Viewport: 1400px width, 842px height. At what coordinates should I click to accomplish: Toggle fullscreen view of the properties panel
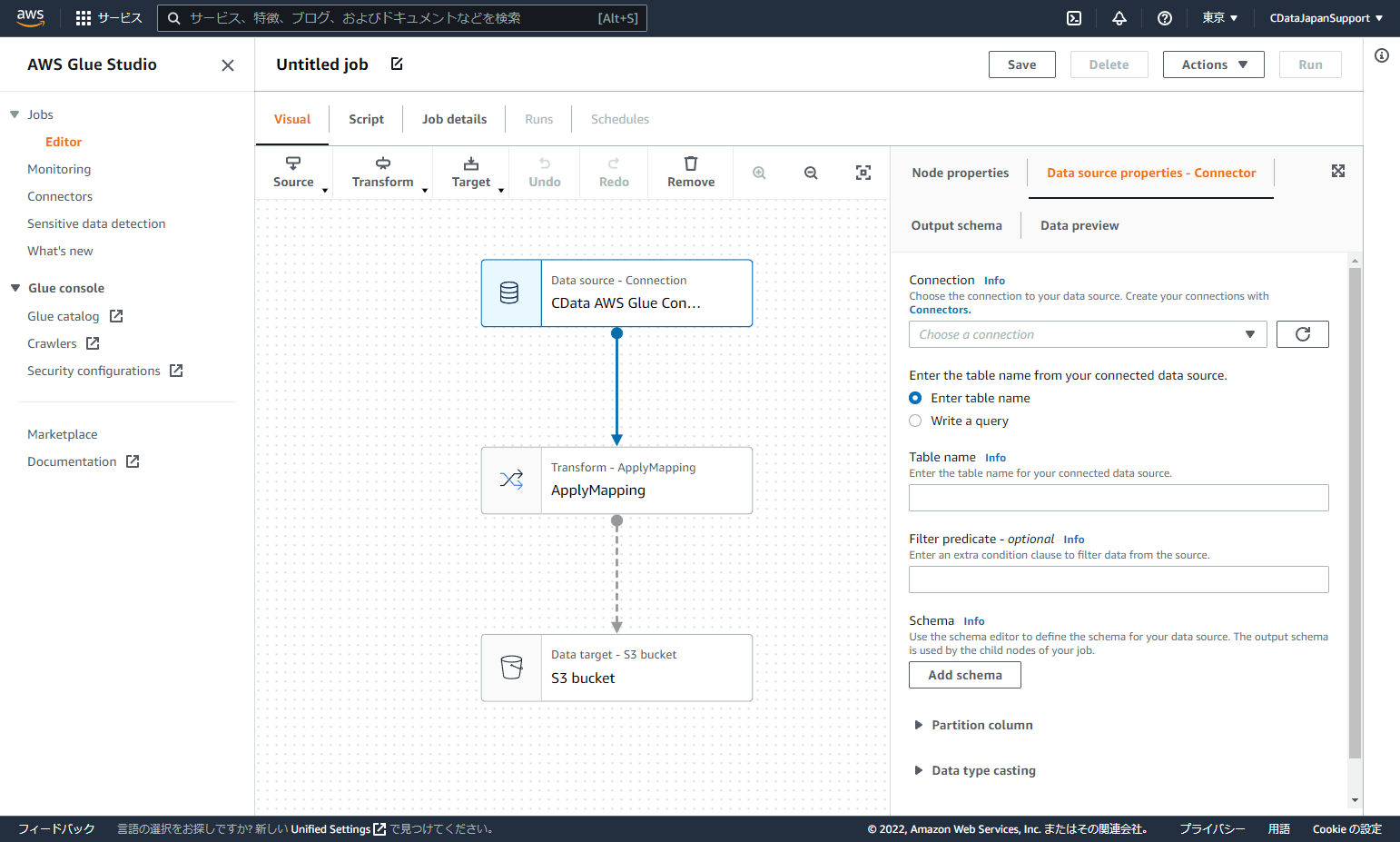[1337, 170]
